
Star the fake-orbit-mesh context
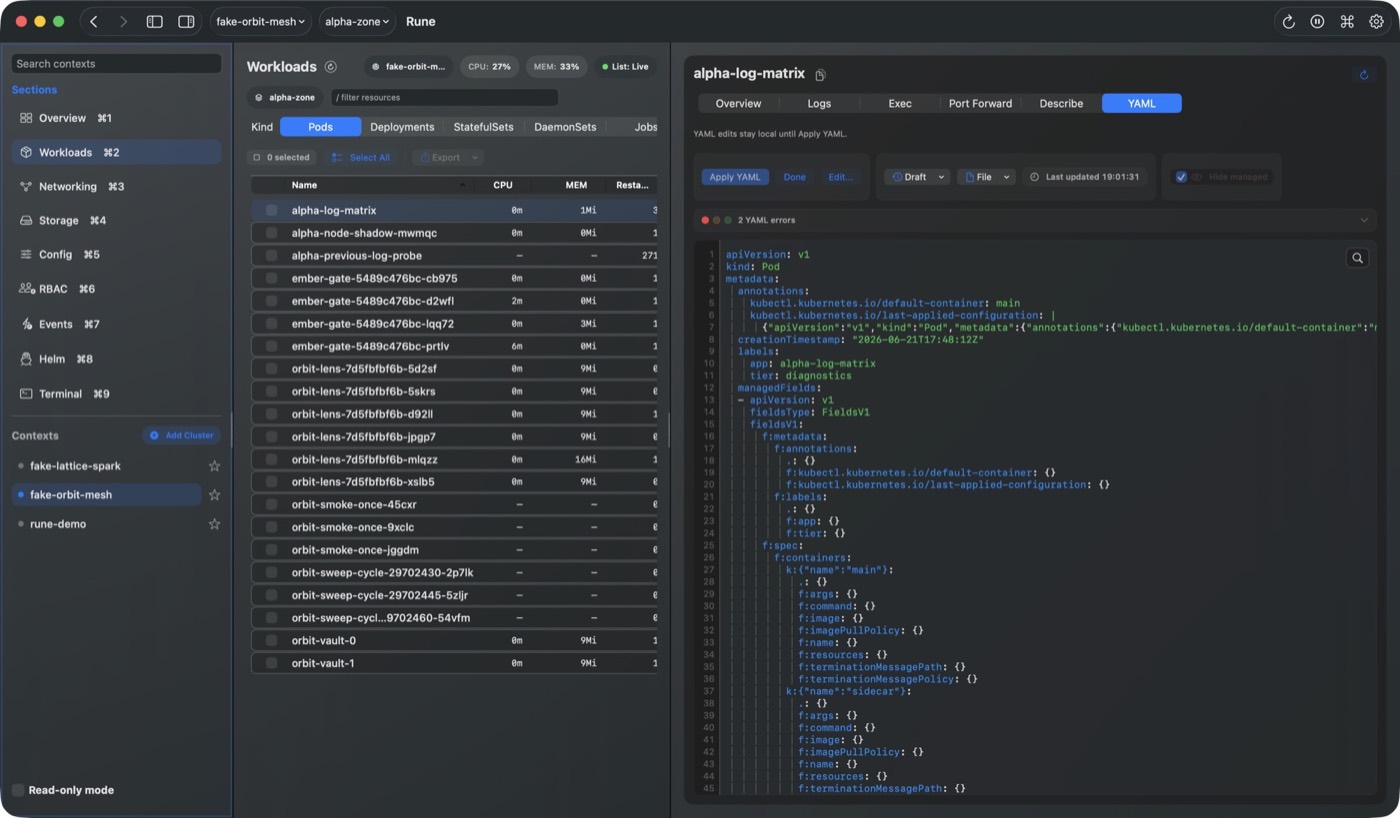(214, 495)
